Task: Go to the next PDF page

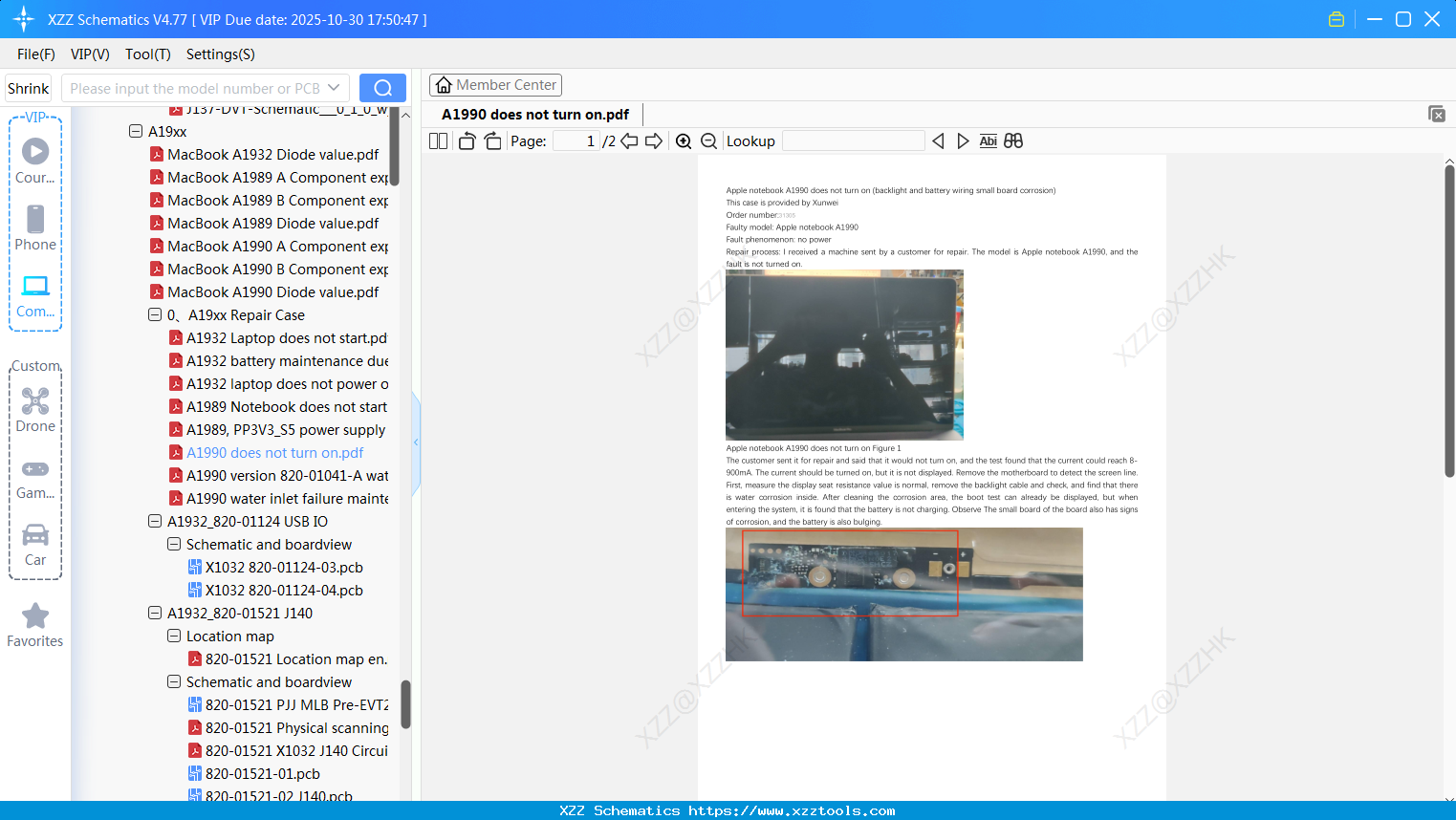Action: pos(654,141)
